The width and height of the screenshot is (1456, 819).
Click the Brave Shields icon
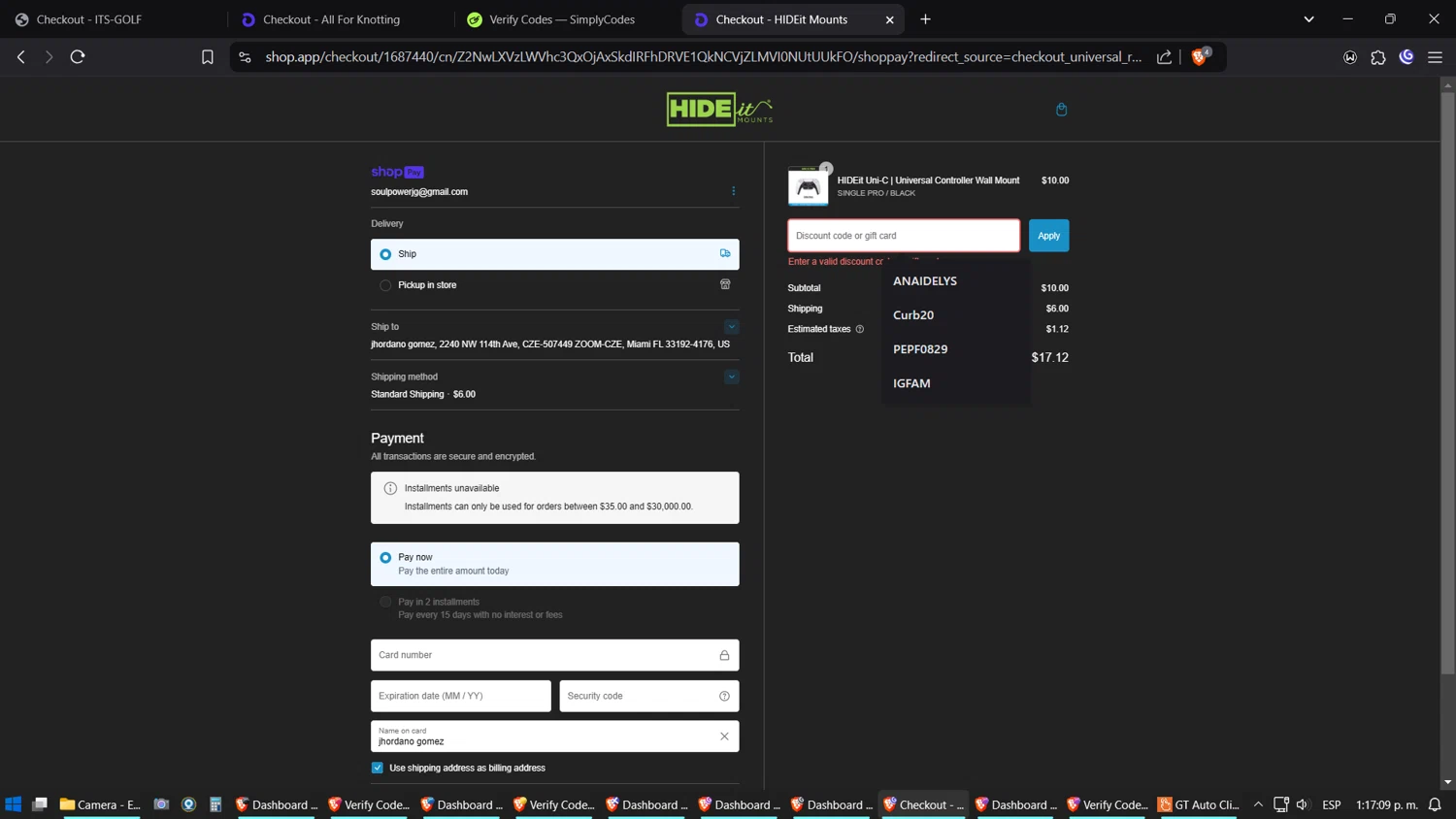coord(1200,57)
